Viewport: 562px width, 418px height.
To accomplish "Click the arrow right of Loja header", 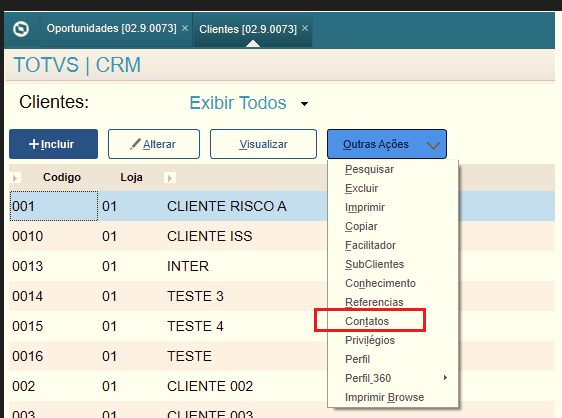I will point(170,178).
